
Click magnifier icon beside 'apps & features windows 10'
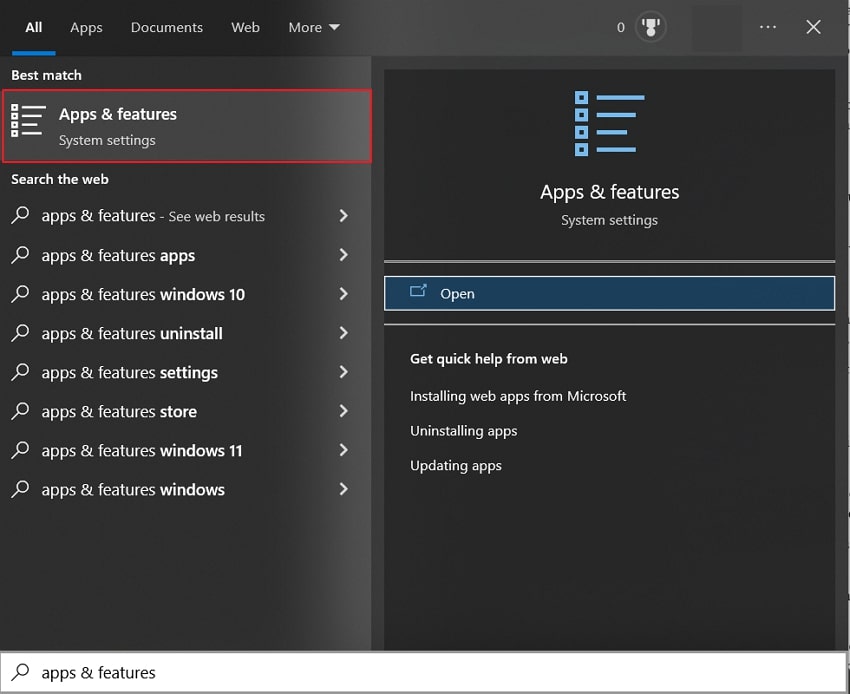tap(20, 293)
